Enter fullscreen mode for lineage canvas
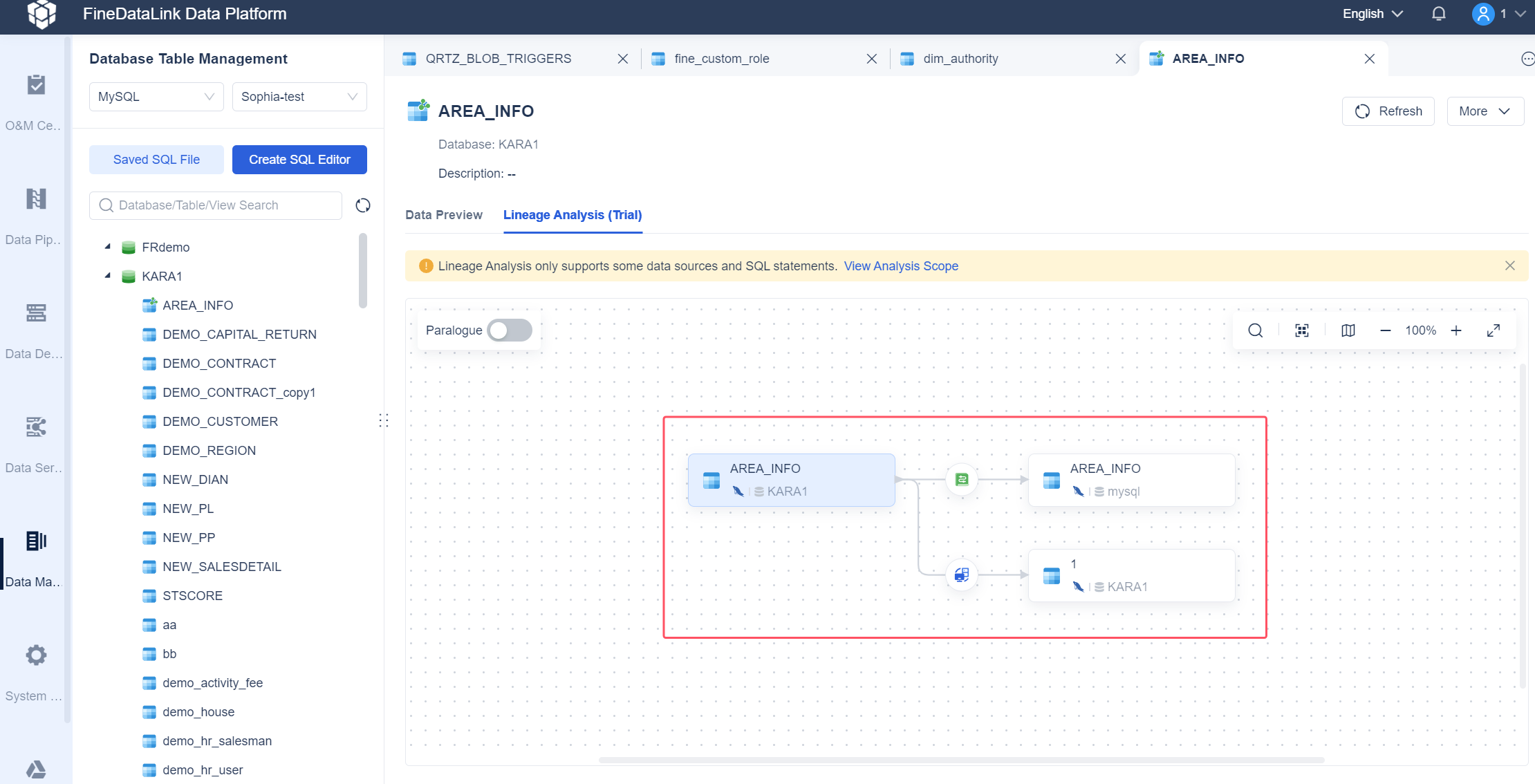Image resolution: width=1535 pixels, height=784 pixels. 1494,330
